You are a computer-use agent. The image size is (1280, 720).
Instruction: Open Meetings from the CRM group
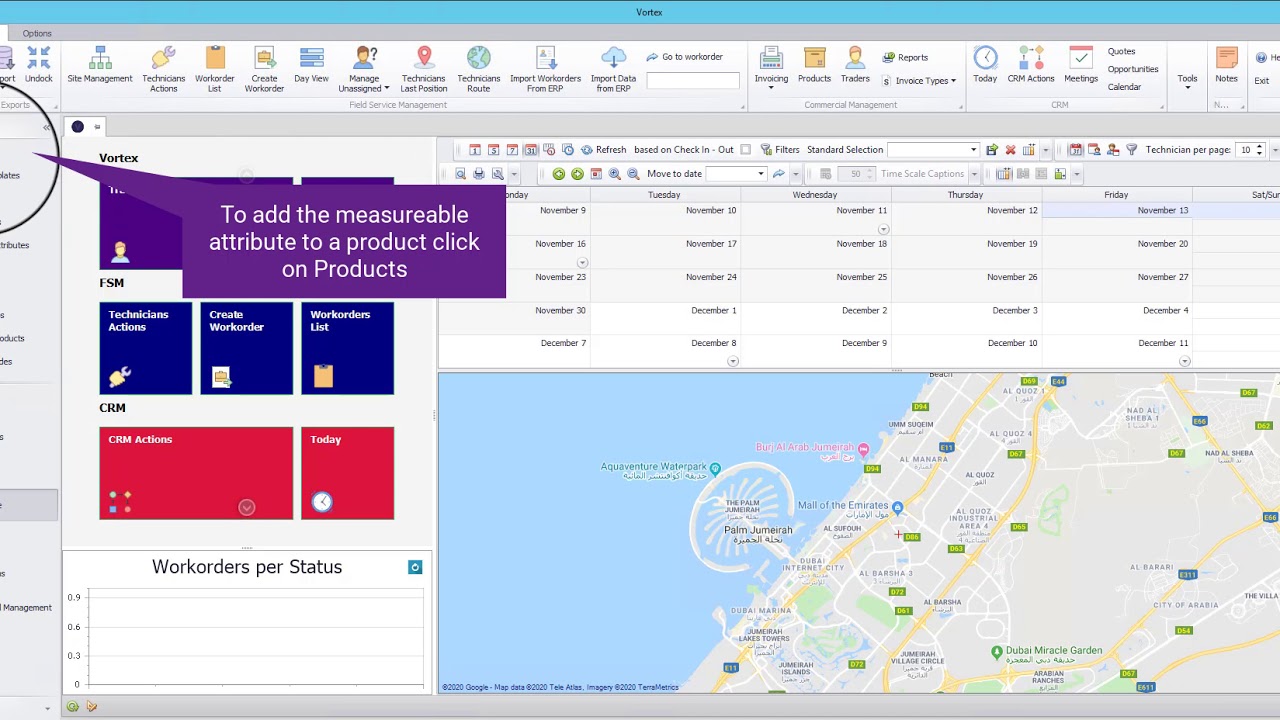1081,67
